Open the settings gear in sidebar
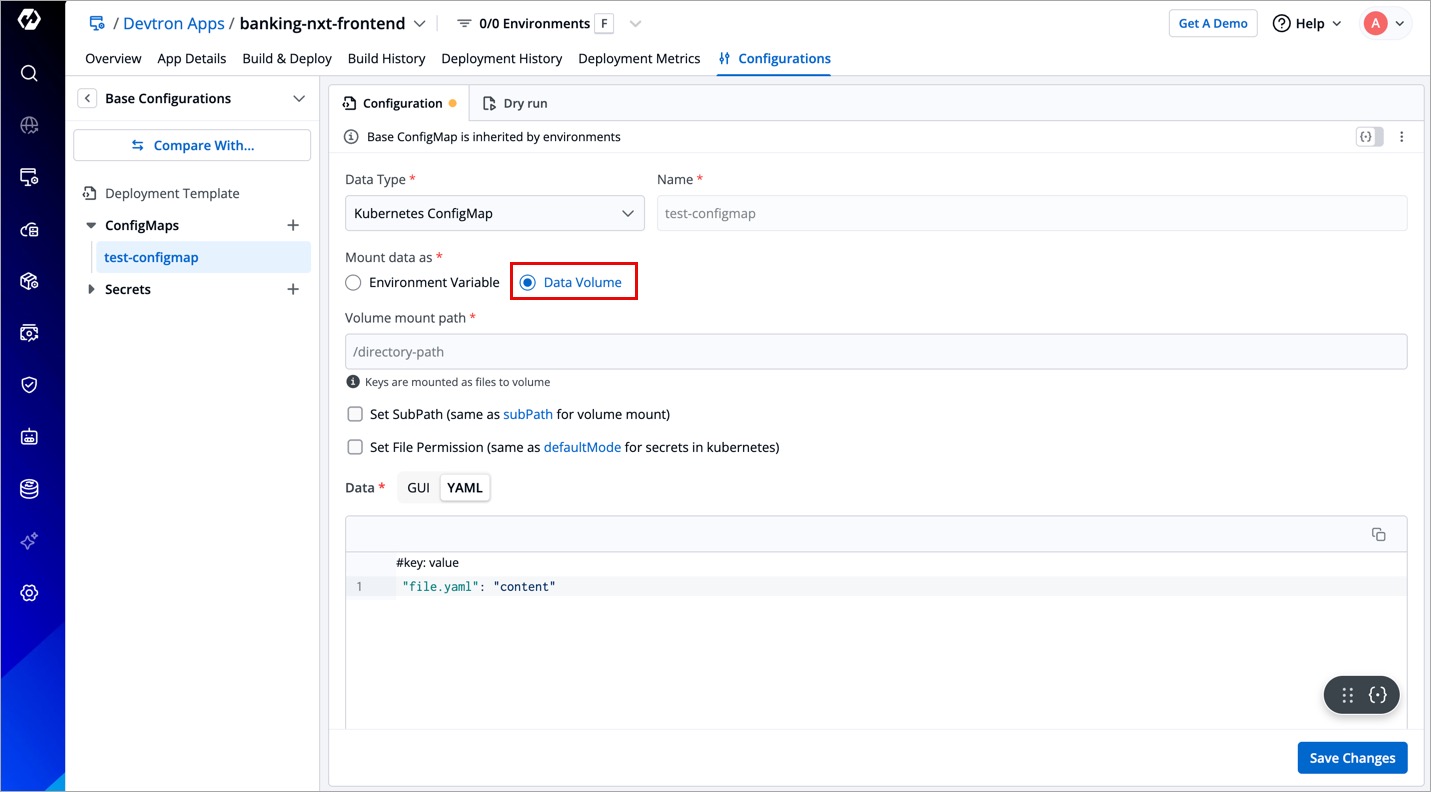 point(29,593)
